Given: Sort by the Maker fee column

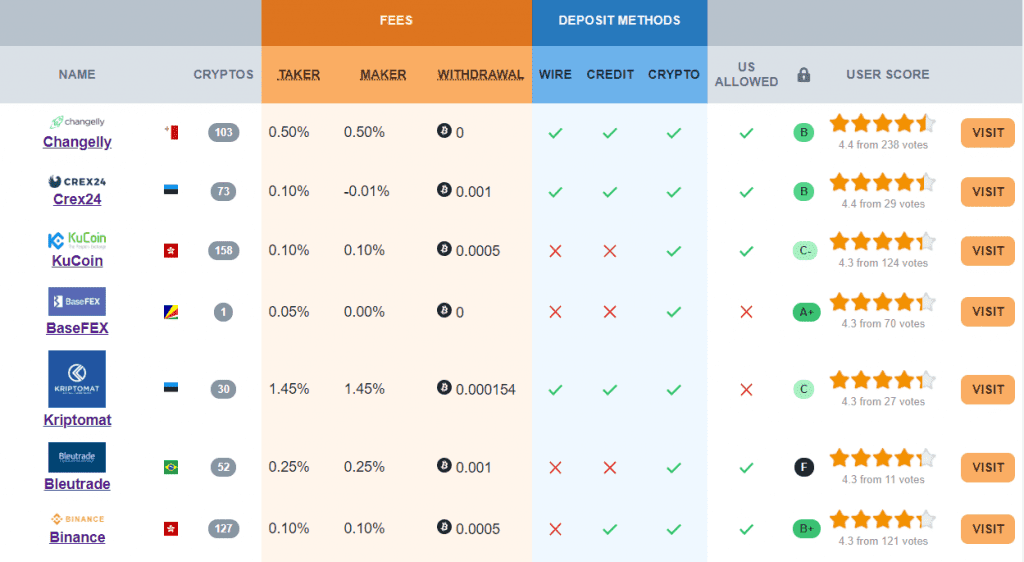Looking at the screenshot, I should coord(383,75).
